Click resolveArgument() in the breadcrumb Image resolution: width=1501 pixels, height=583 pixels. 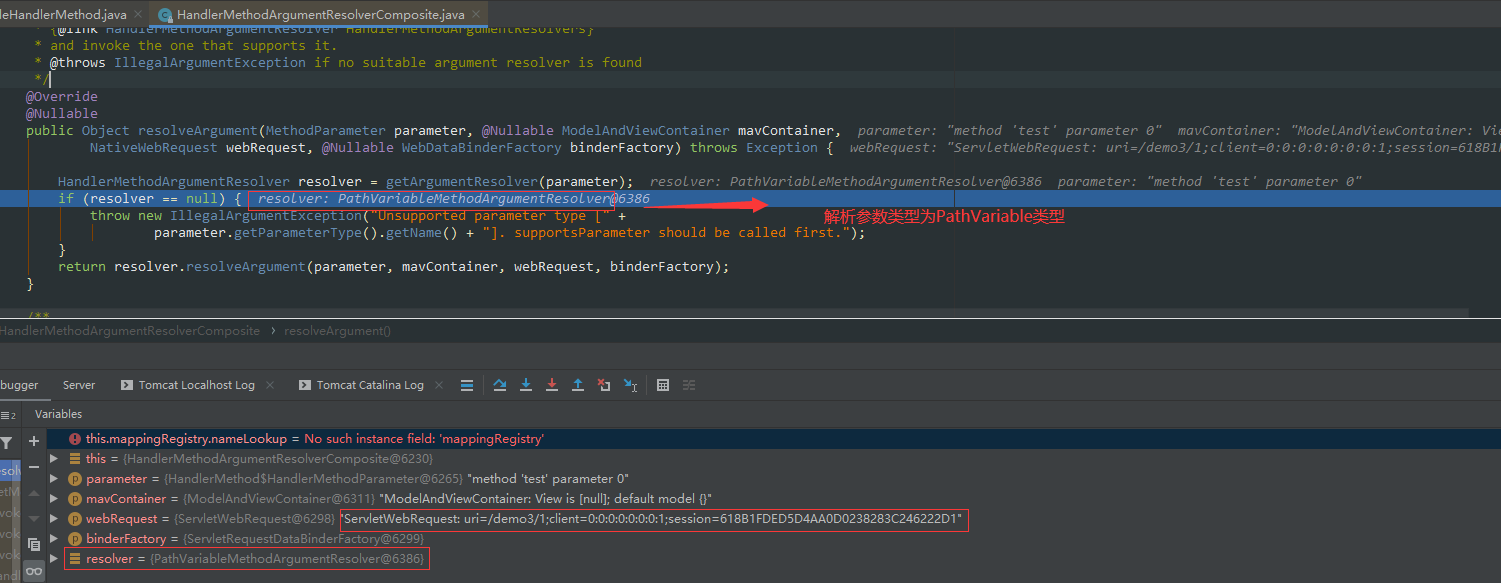click(x=338, y=331)
